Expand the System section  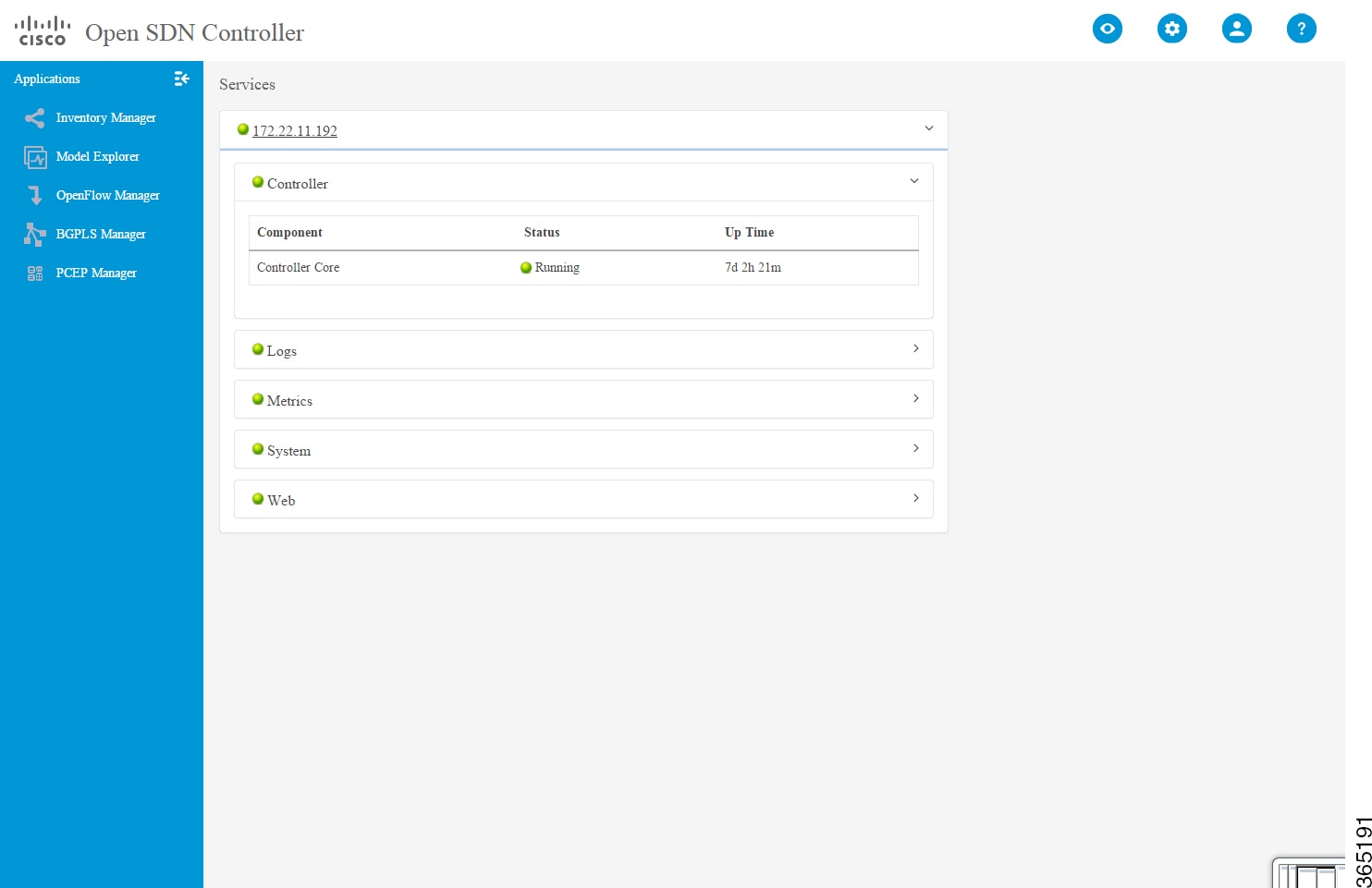click(x=916, y=448)
